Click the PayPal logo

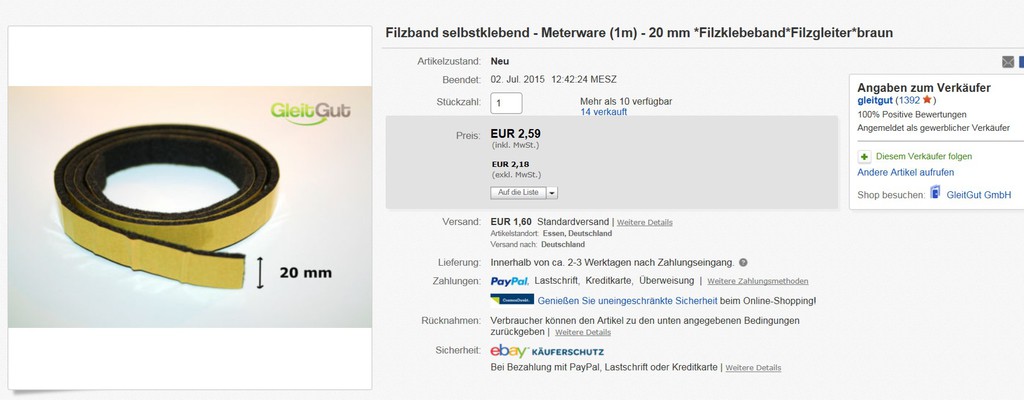pos(509,281)
